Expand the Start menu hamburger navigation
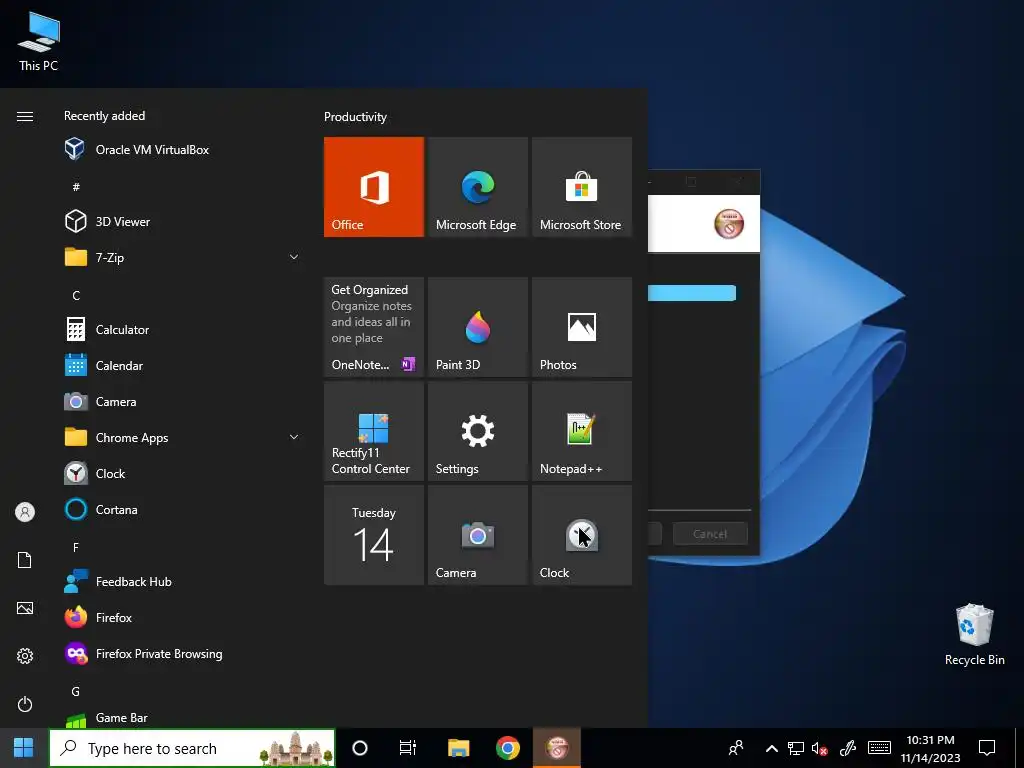Screen dimensions: 1024x768 tap(25, 116)
